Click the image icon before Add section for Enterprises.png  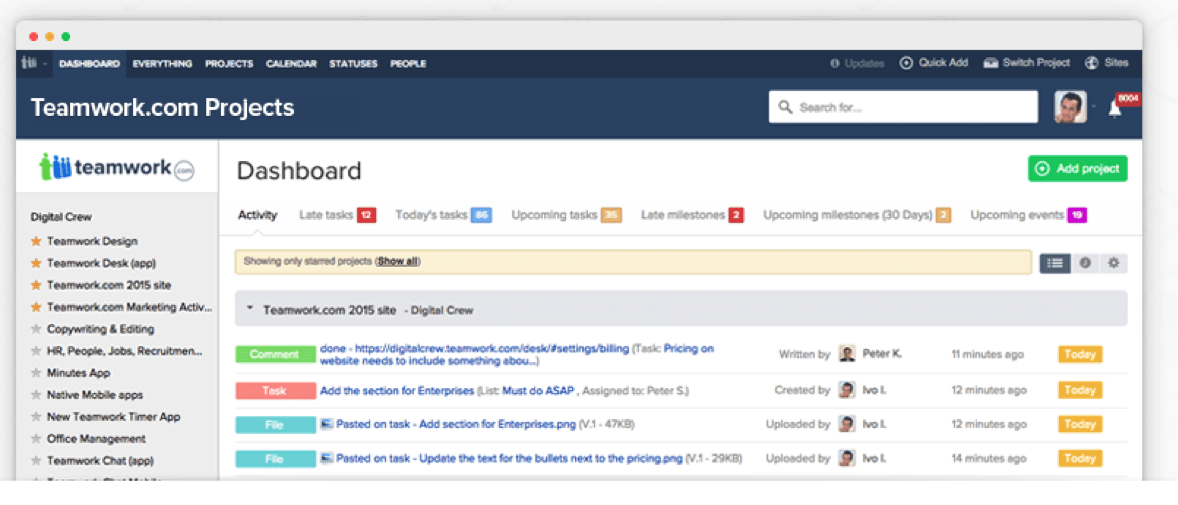pos(326,425)
